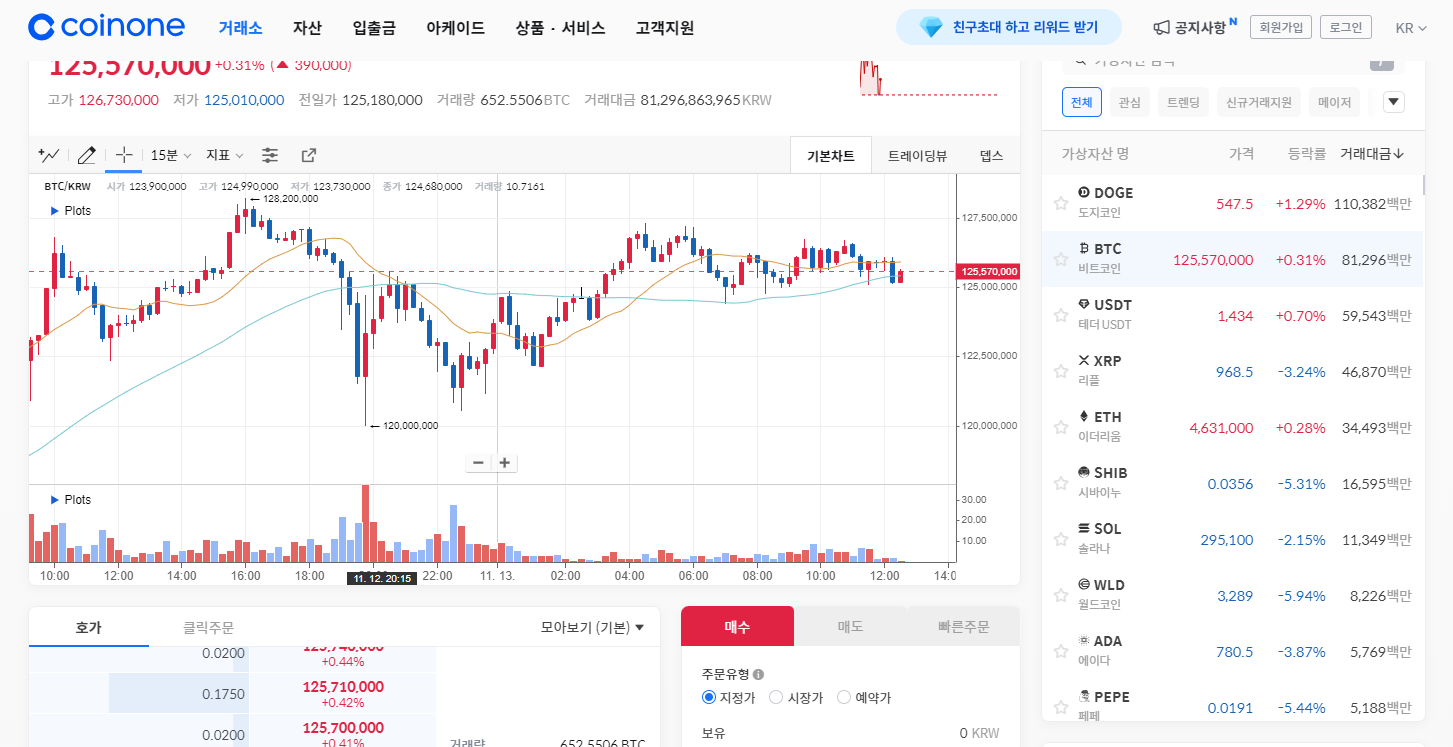The image size is (1453, 747).
Task: Switch to 매도 sell tab
Action: tap(850, 626)
